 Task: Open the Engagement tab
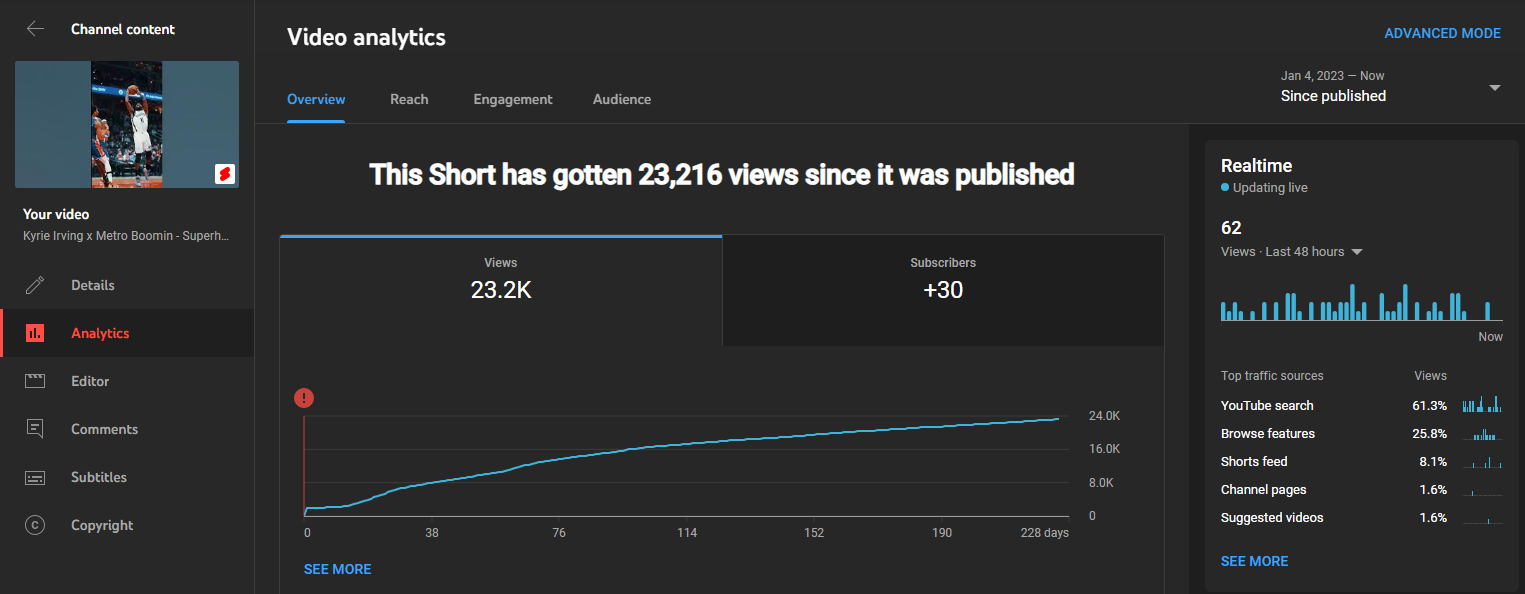tap(513, 99)
